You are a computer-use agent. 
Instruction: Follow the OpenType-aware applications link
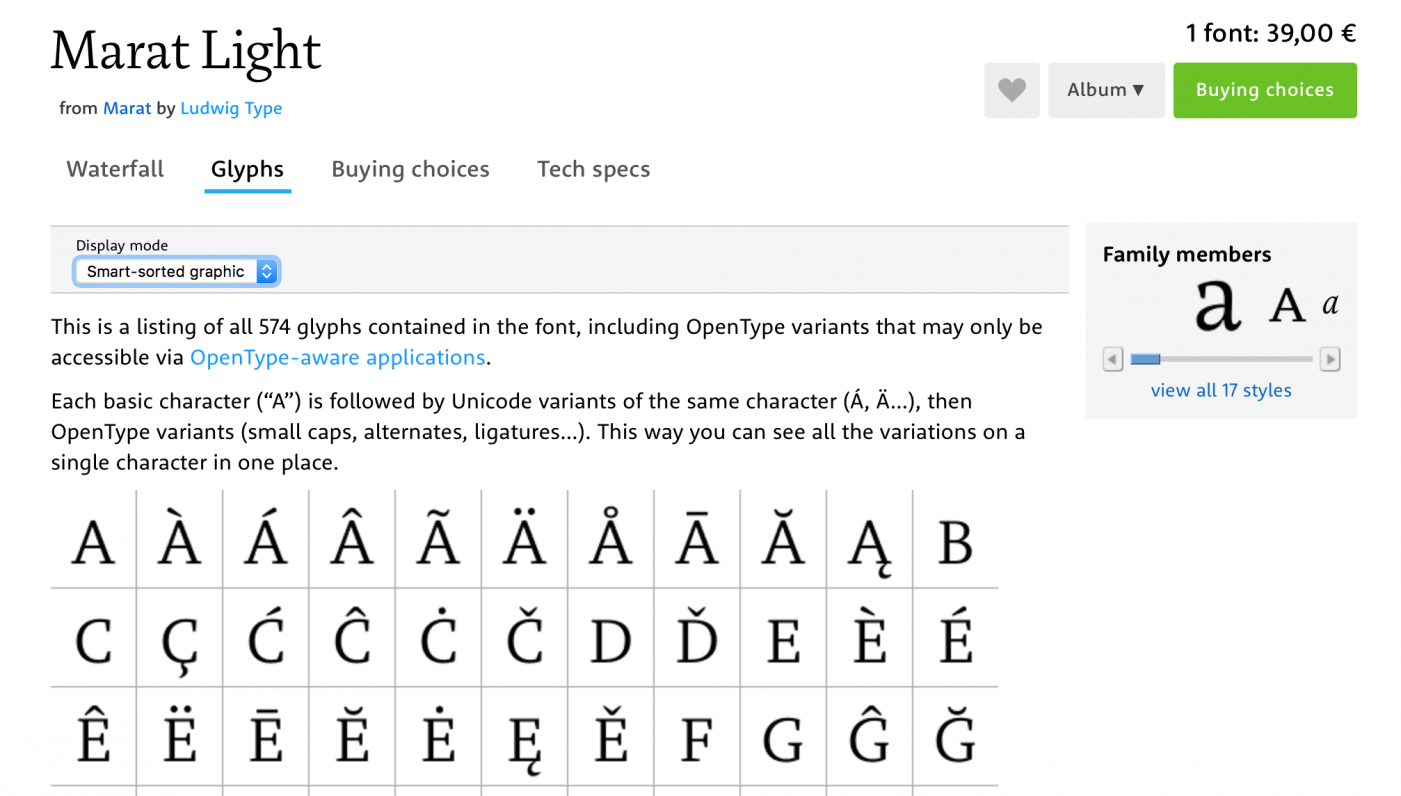(338, 357)
